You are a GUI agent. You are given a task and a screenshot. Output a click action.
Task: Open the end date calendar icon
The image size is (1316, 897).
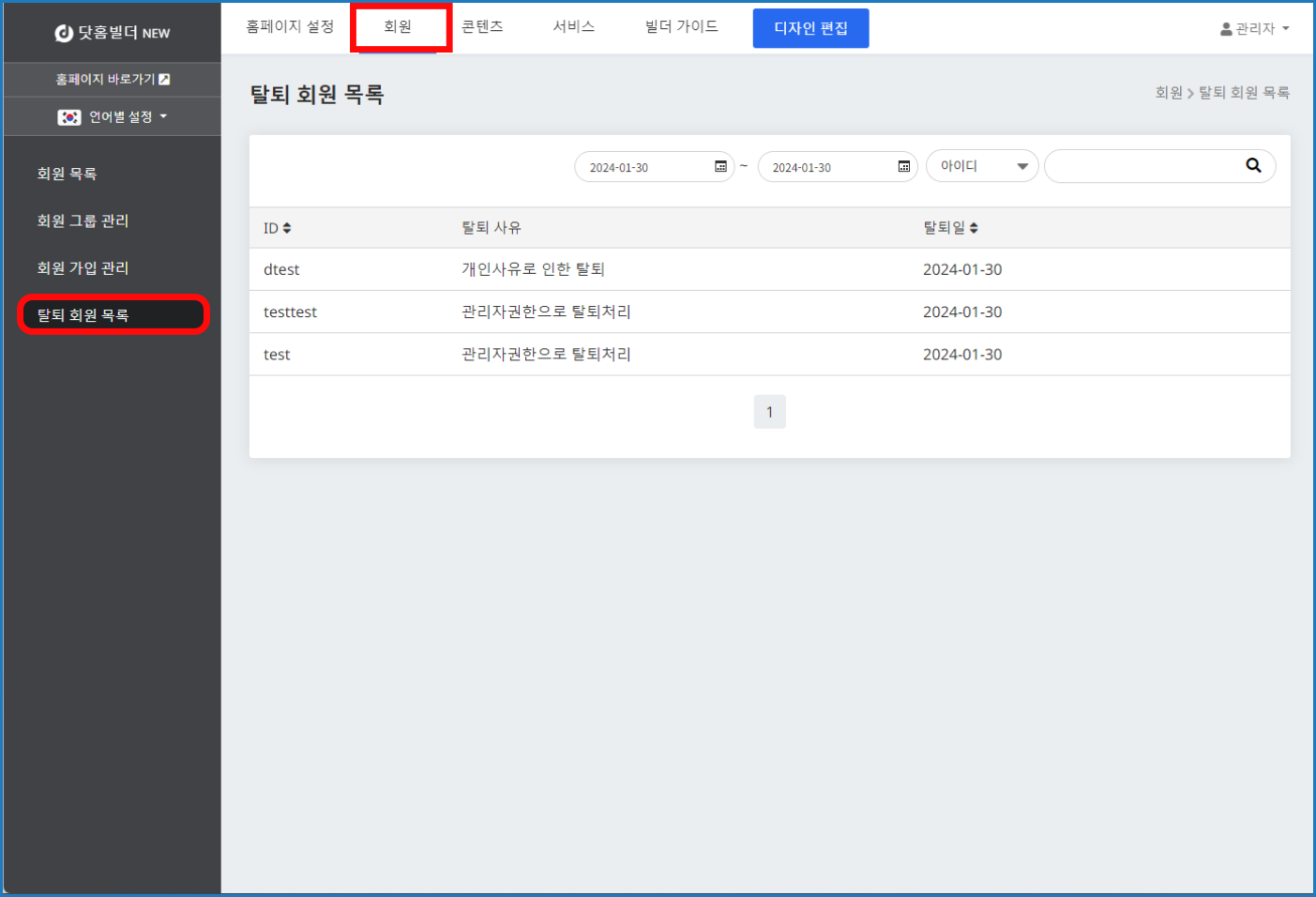903,167
